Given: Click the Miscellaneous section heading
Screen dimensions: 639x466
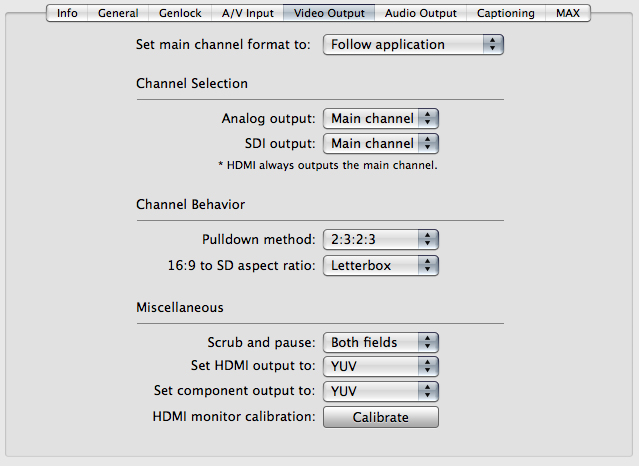Looking at the screenshot, I should pyautogui.click(x=180, y=307).
